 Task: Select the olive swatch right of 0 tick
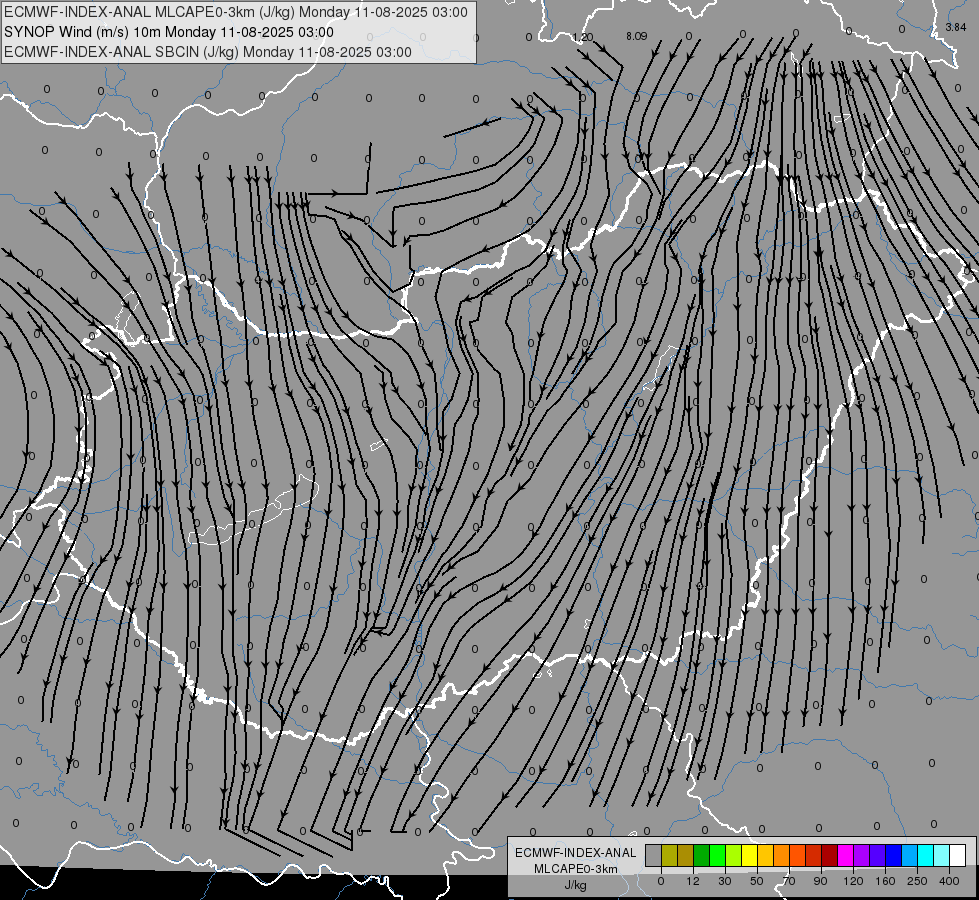click(x=669, y=855)
